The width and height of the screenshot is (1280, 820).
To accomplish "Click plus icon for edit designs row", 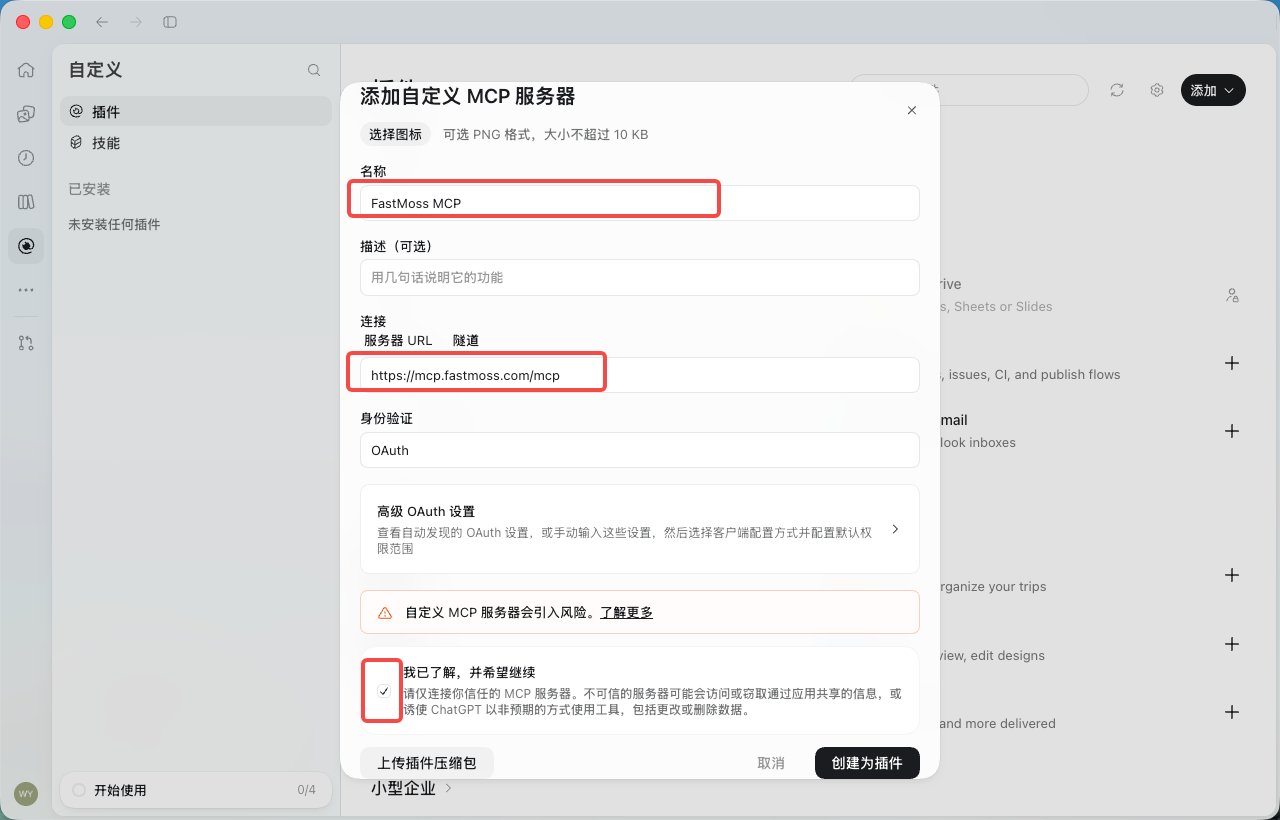I will point(1232,644).
